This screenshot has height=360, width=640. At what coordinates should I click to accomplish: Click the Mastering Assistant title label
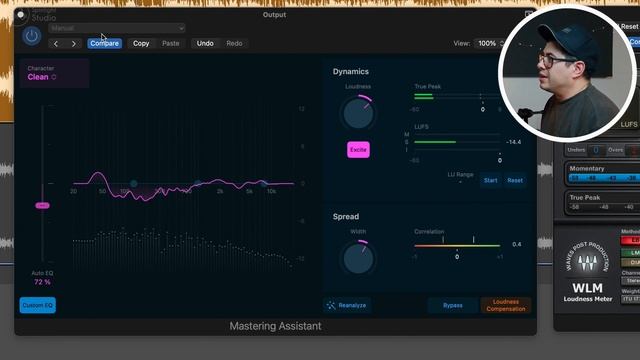point(276,326)
